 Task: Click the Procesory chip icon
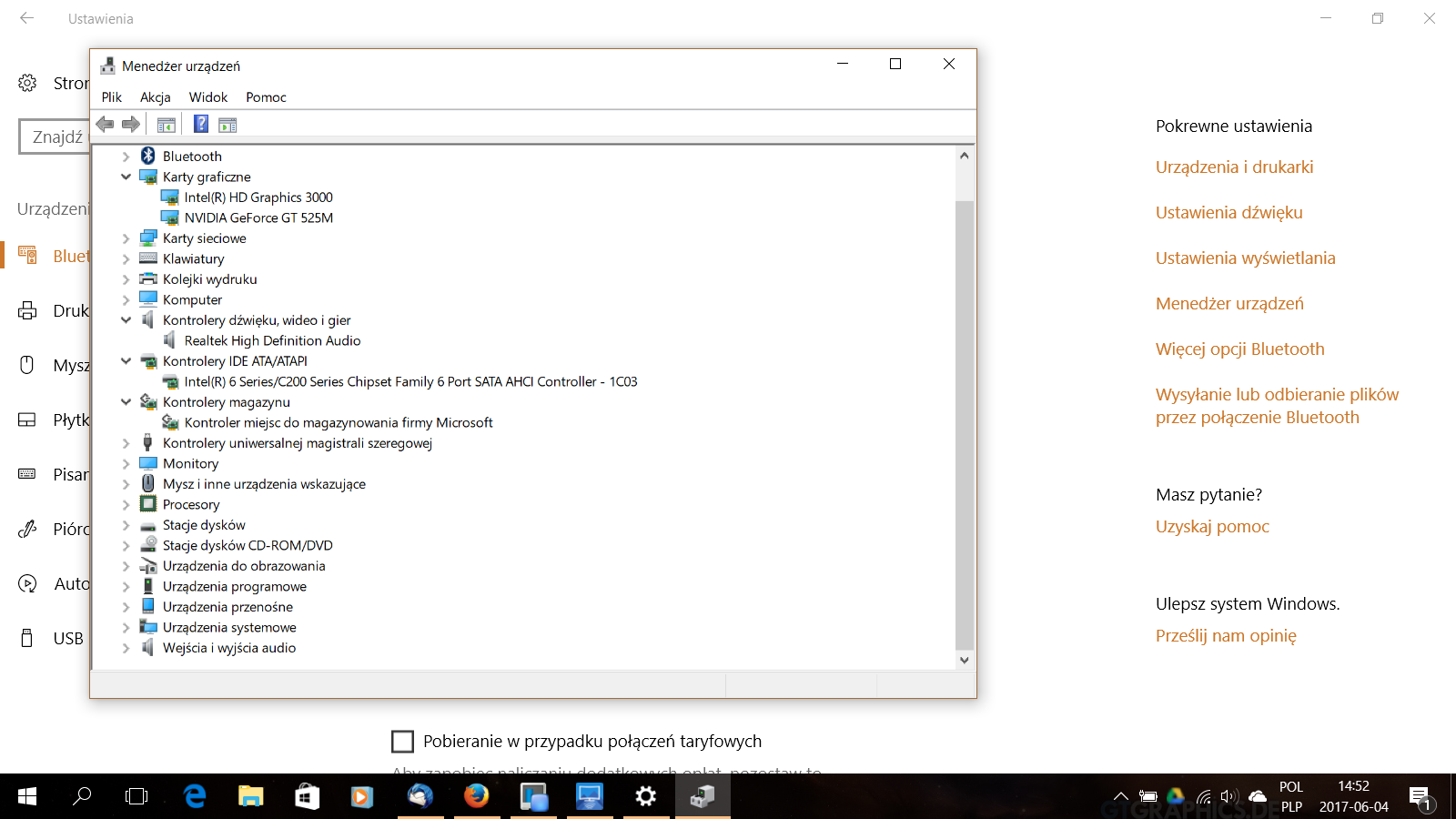148,504
